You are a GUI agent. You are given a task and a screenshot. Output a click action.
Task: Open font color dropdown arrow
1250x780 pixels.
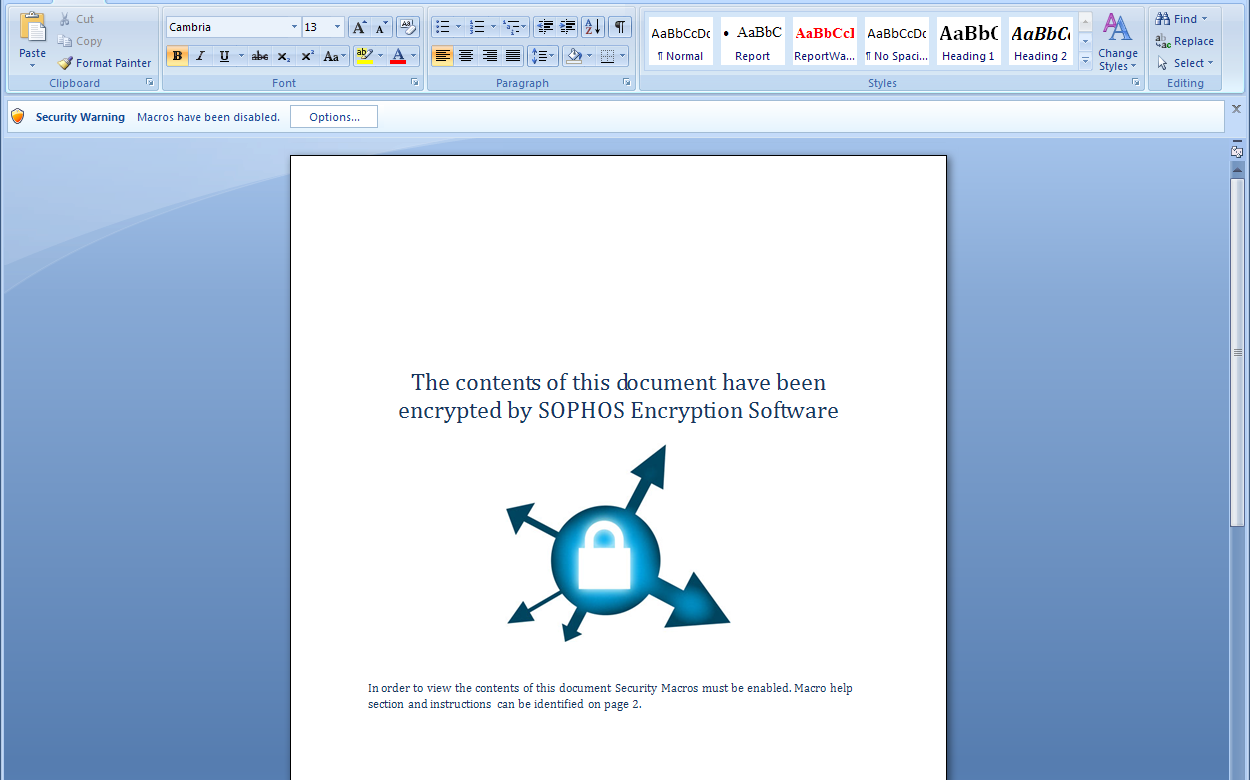click(413, 56)
